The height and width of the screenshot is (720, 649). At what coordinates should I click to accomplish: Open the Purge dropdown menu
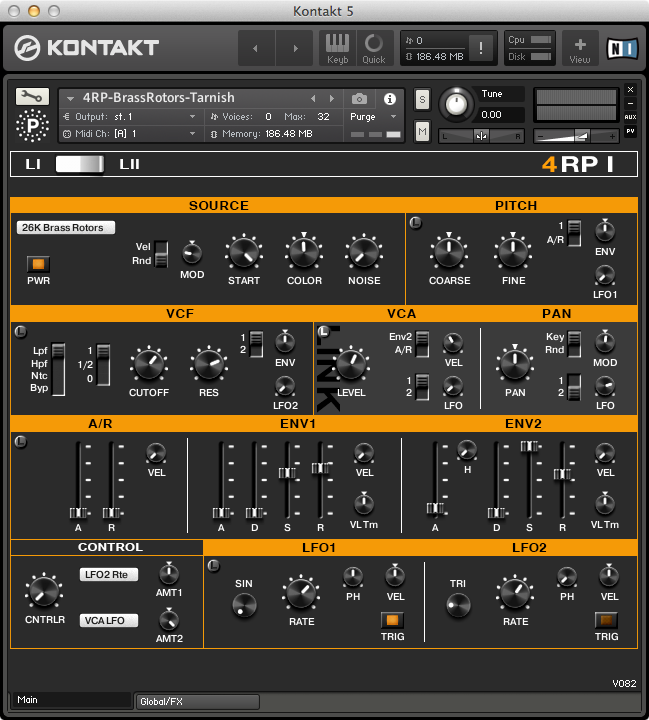click(373, 117)
